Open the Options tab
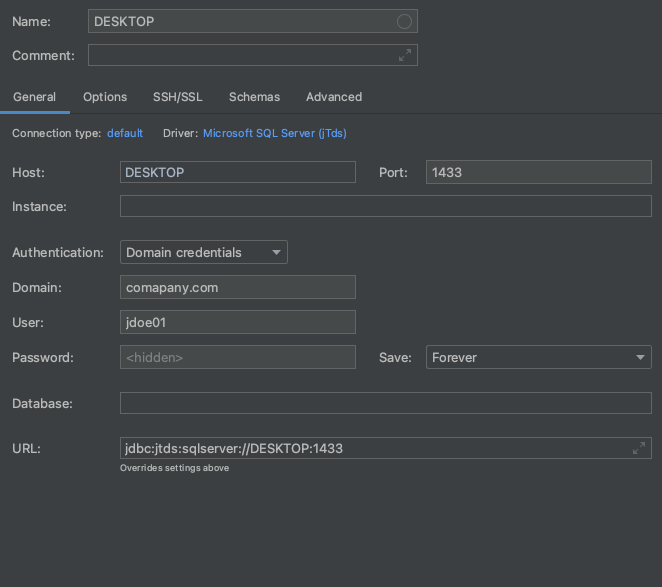 [x=105, y=97]
